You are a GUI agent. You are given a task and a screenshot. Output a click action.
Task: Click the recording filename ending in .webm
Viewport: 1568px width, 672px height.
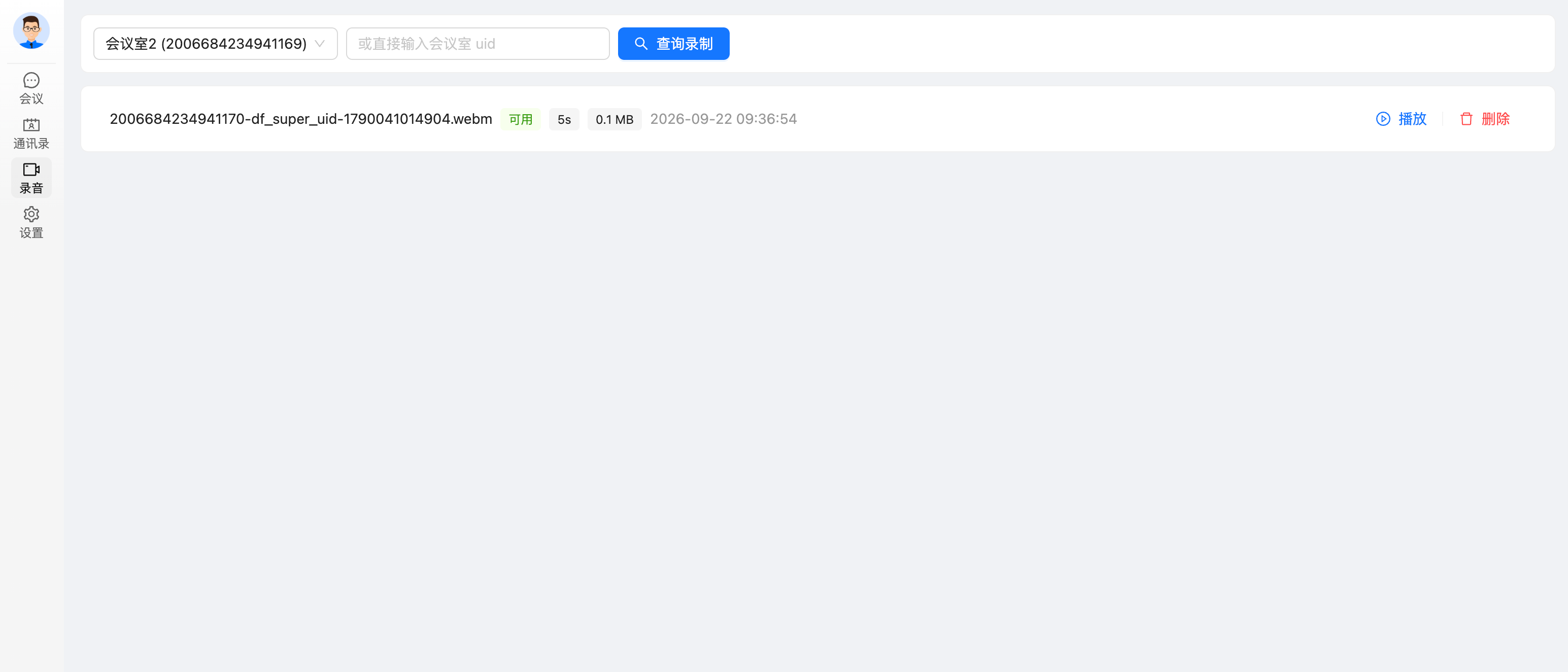pyautogui.click(x=301, y=119)
